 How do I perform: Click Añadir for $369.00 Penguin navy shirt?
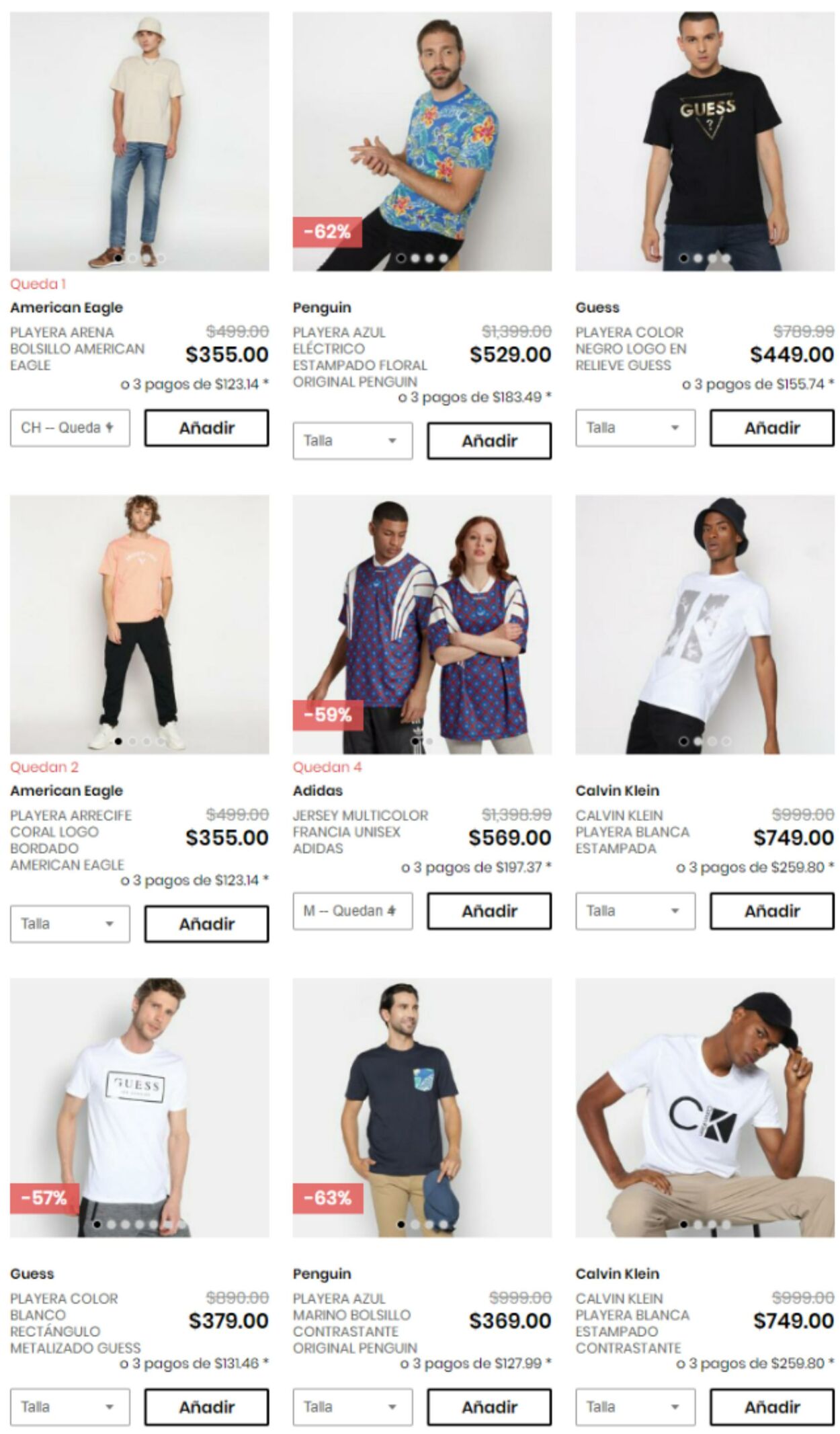489,1407
